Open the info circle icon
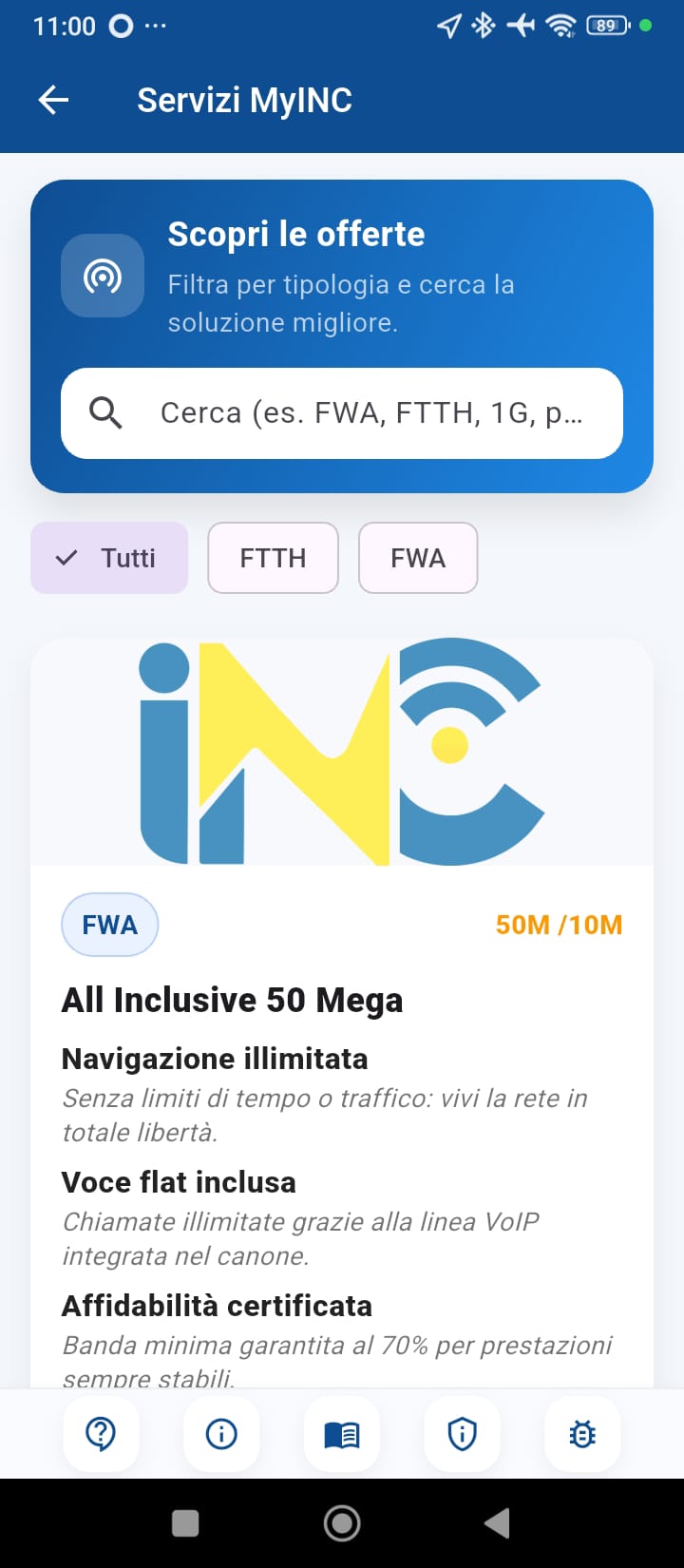The height and width of the screenshot is (1568, 684). pos(221,1433)
